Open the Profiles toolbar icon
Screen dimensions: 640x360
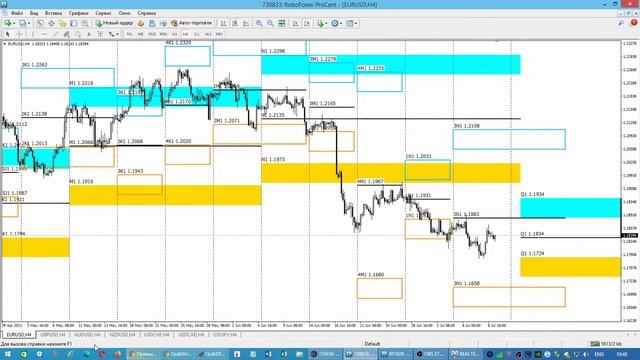point(22,23)
